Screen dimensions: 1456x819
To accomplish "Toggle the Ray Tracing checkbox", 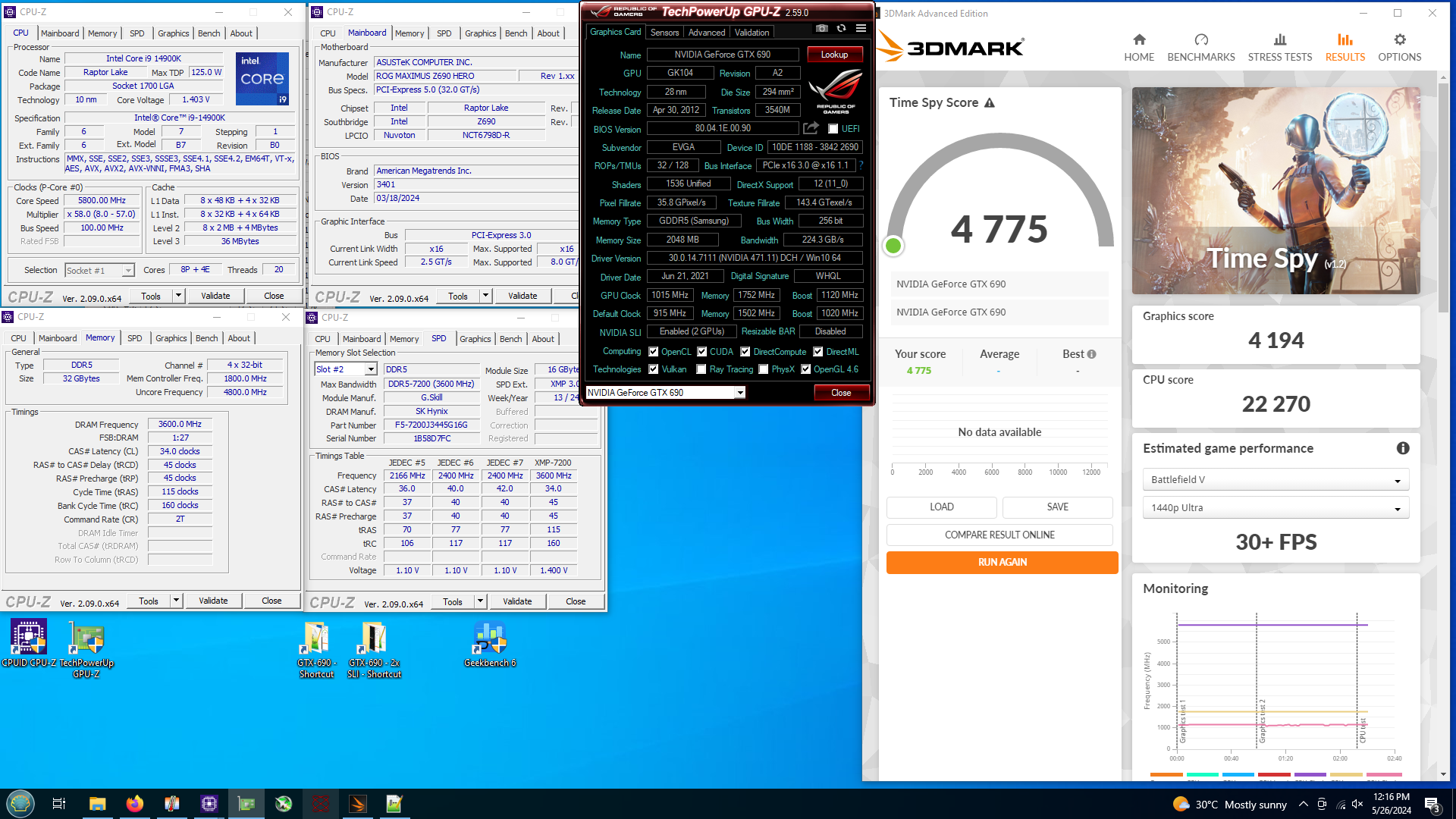I will point(701,369).
